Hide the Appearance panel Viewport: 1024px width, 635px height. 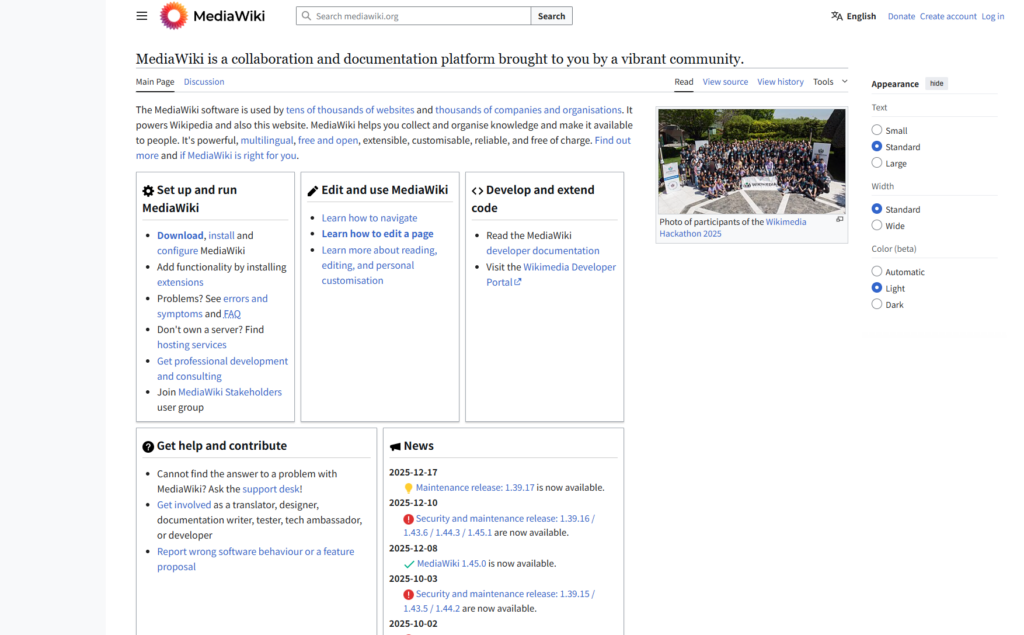tap(936, 84)
